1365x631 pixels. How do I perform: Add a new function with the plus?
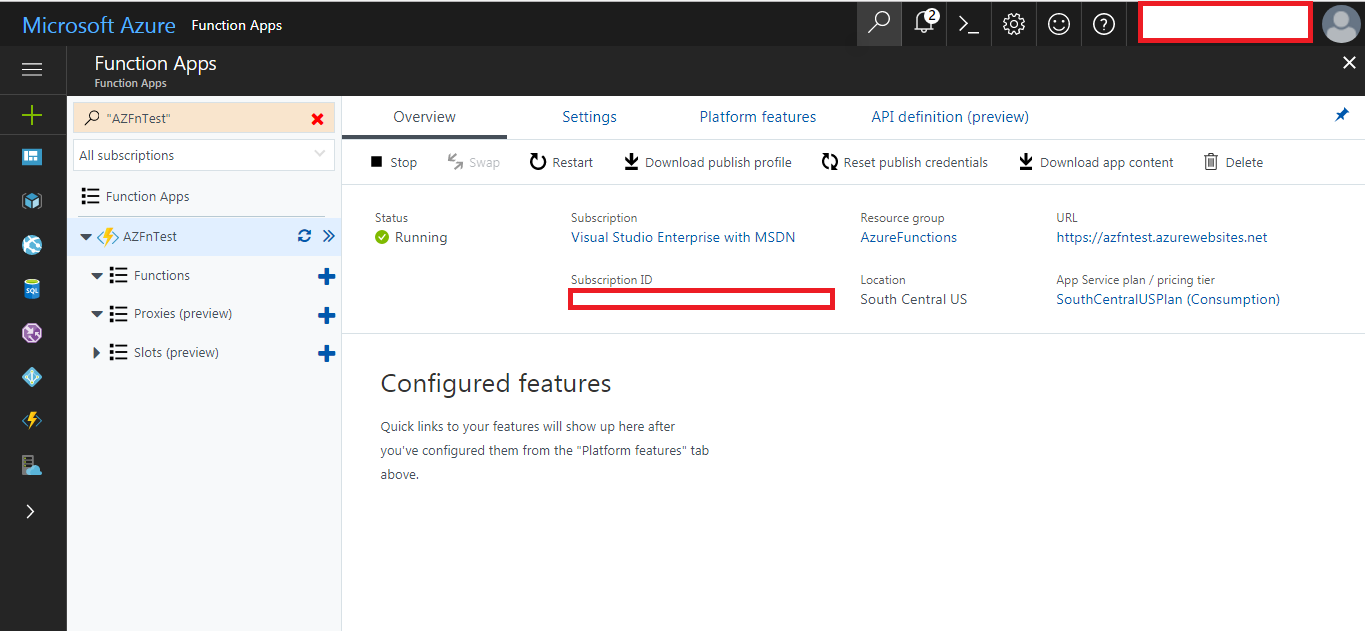326,276
